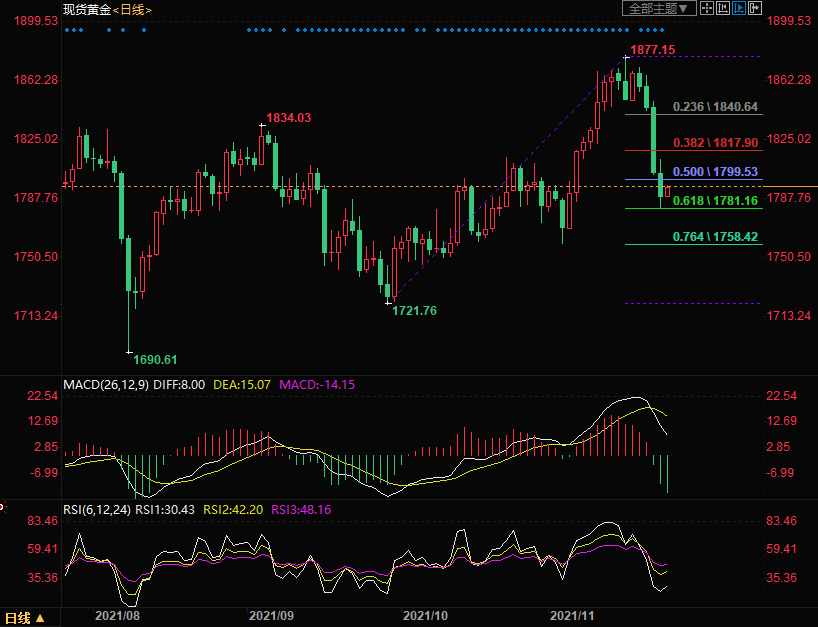Click the 1690.61 low price marker
Image resolution: width=818 pixels, height=627 pixels.
click(x=155, y=359)
